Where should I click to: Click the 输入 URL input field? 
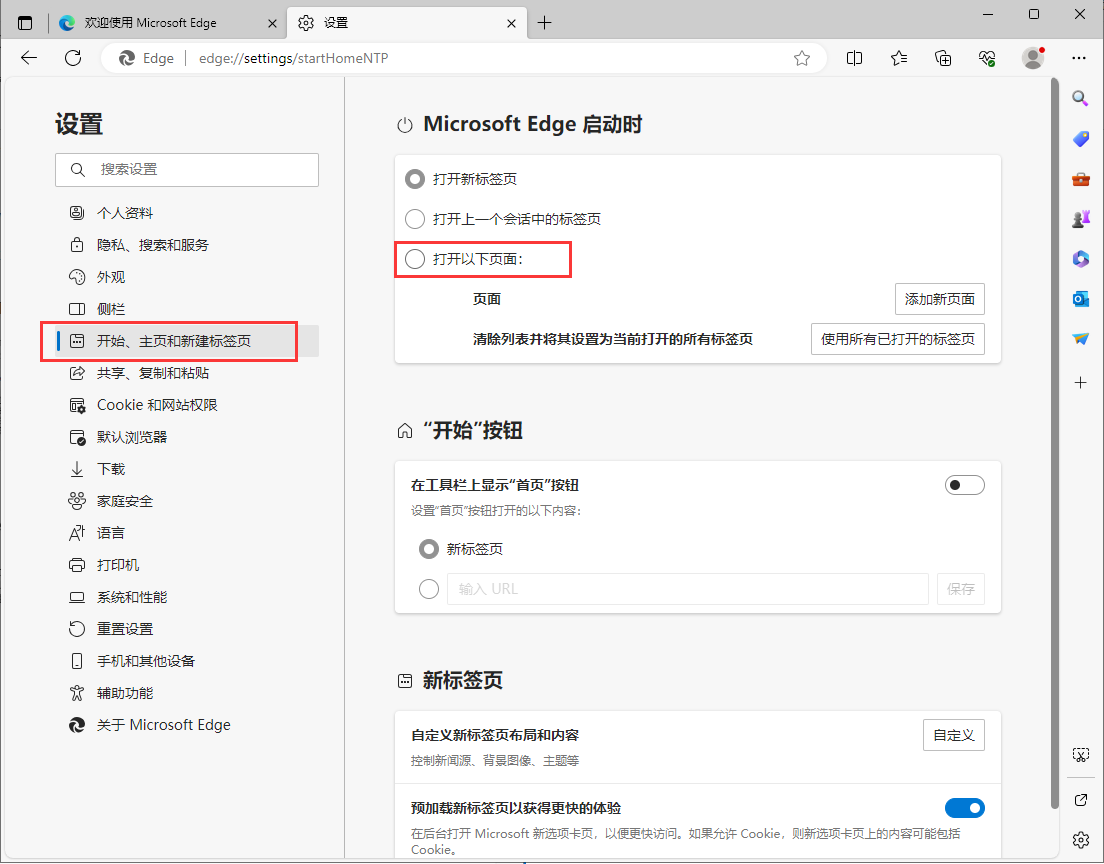[687, 589]
